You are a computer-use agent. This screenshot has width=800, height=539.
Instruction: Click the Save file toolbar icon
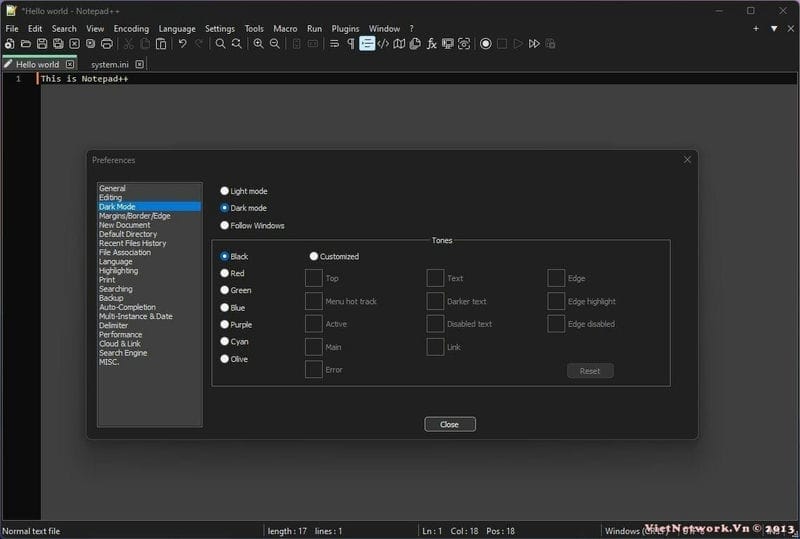click(42, 44)
